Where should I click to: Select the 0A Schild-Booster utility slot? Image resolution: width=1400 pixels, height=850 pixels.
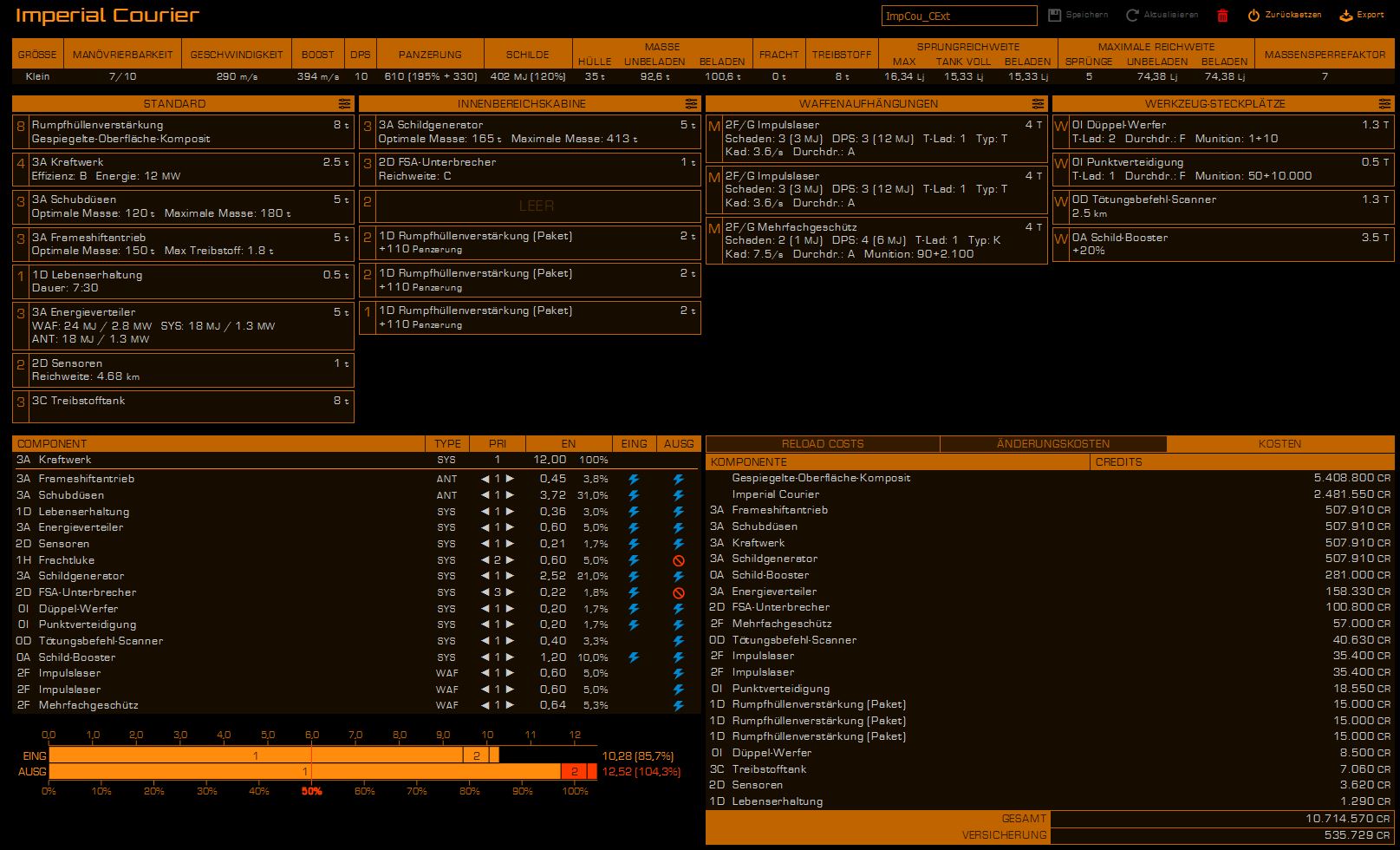[1223, 245]
